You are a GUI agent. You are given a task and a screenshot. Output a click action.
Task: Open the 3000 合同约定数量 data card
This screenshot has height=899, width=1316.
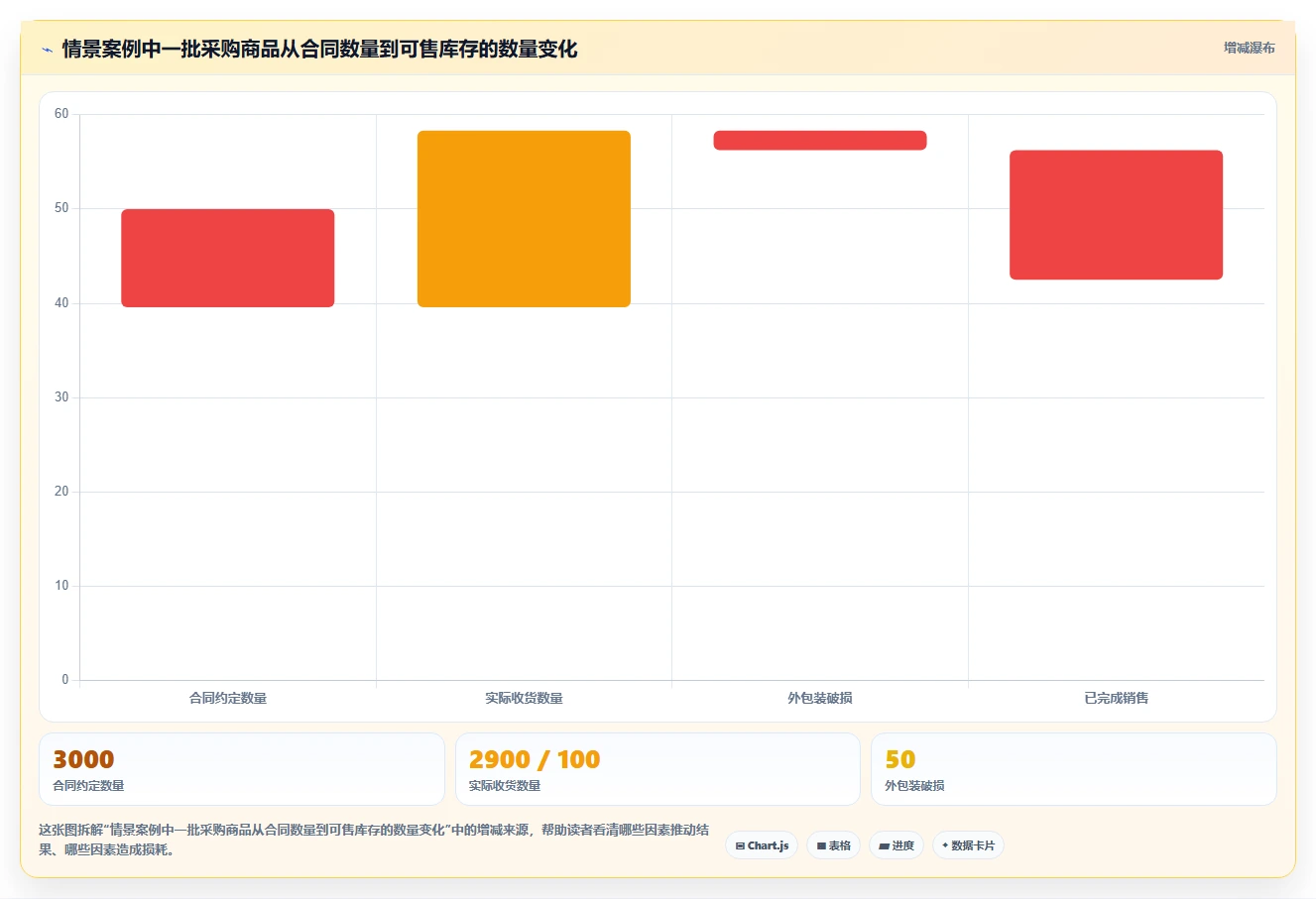point(242,769)
